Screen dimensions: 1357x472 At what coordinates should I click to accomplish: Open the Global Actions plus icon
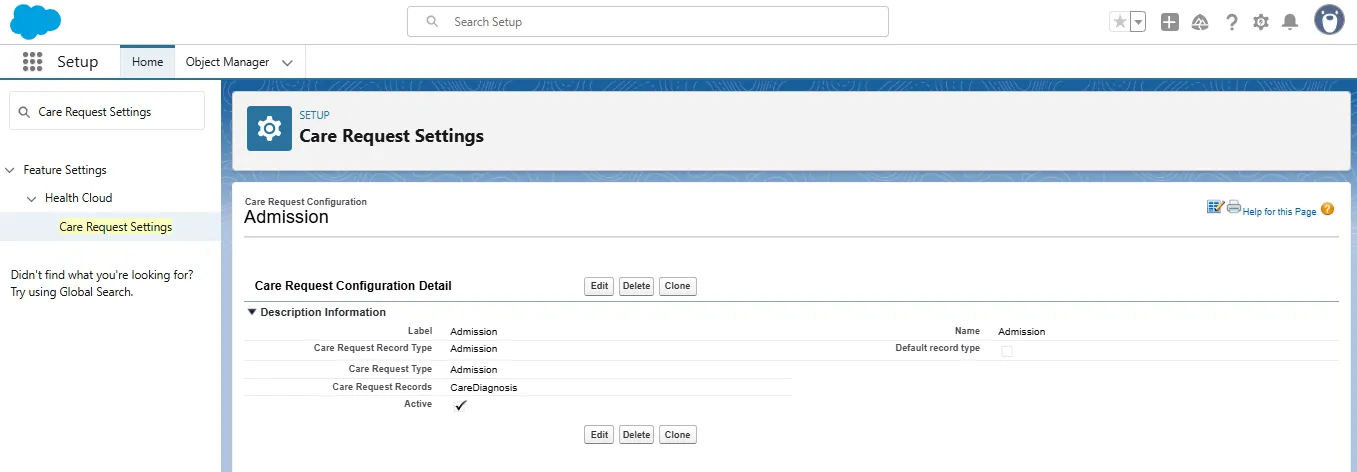pyautogui.click(x=1169, y=22)
